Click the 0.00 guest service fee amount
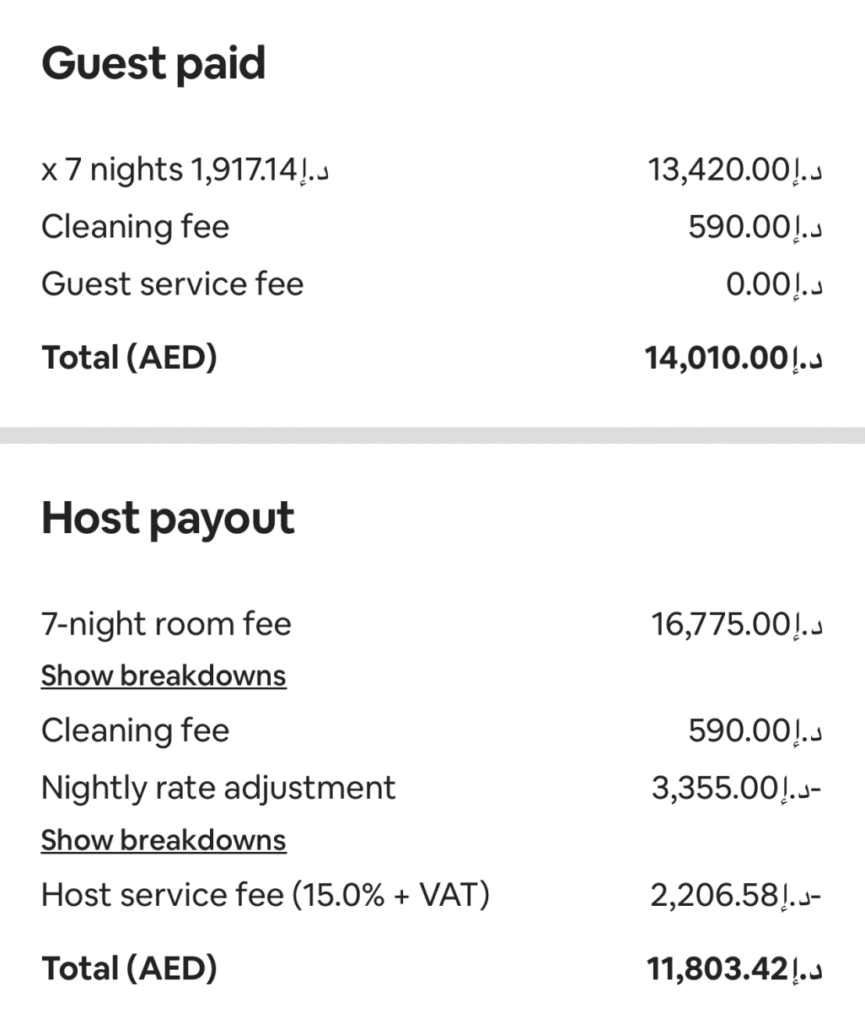The image size is (865, 1024). pos(773,284)
